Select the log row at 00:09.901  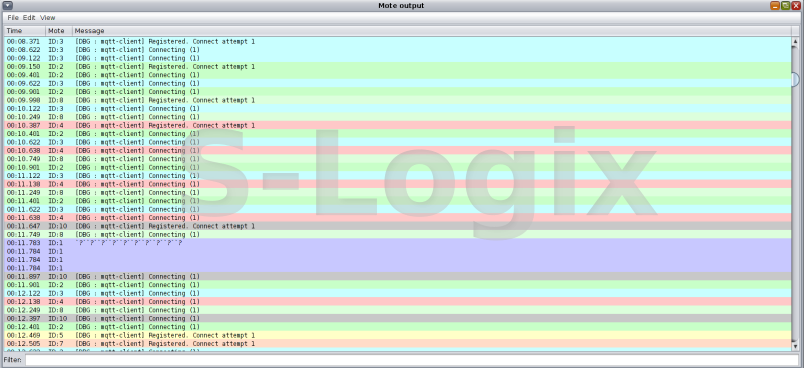tap(397, 91)
